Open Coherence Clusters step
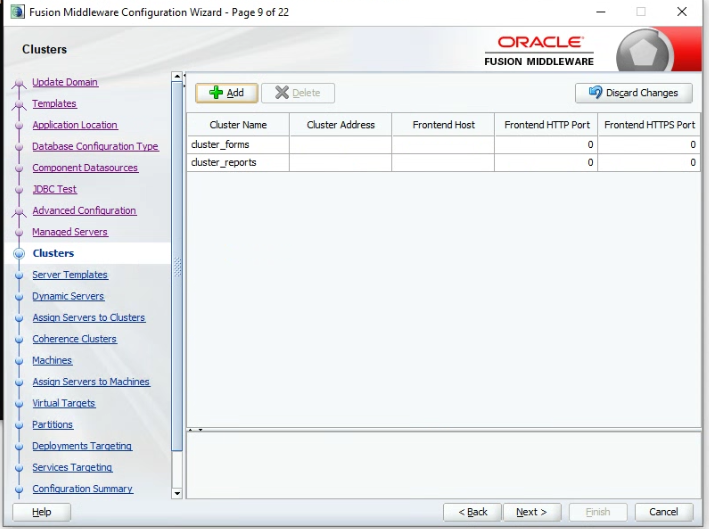The image size is (709, 529). coord(75,339)
